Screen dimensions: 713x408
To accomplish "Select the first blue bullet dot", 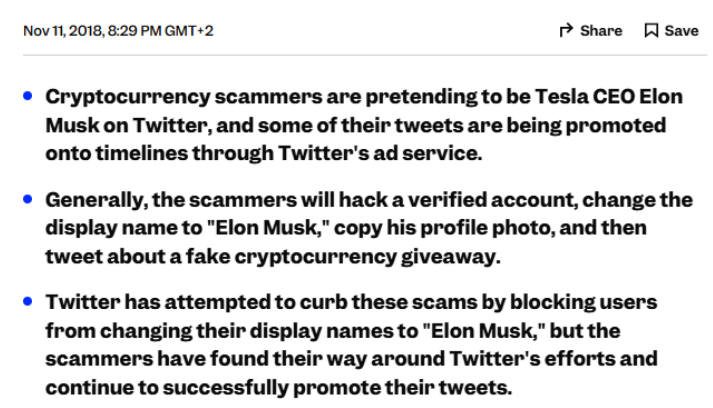I will pyautogui.click(x=28, y=96).
